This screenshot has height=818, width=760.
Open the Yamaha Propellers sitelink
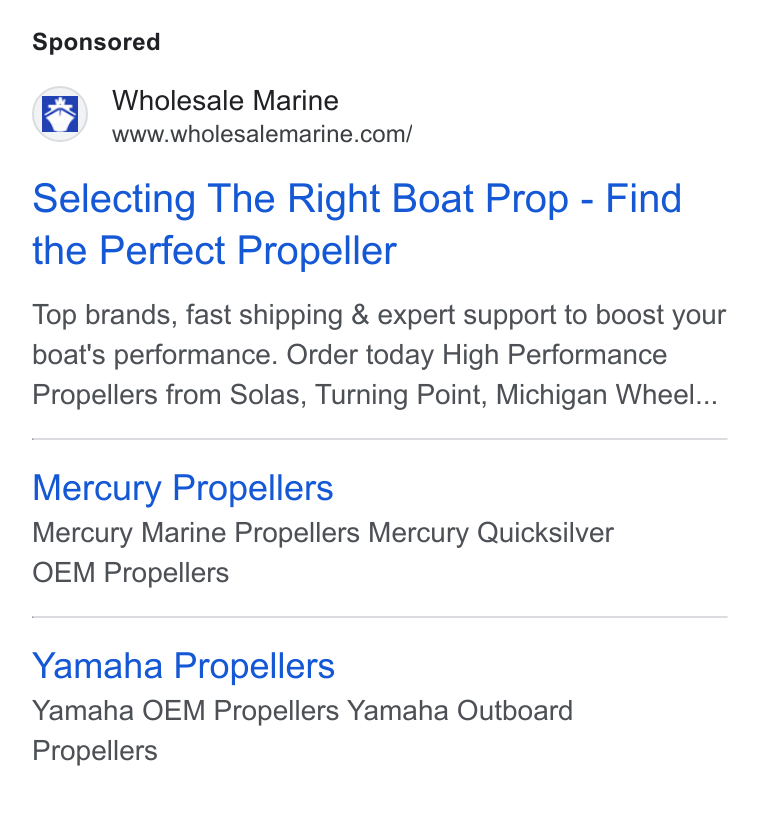click(183, 666)
